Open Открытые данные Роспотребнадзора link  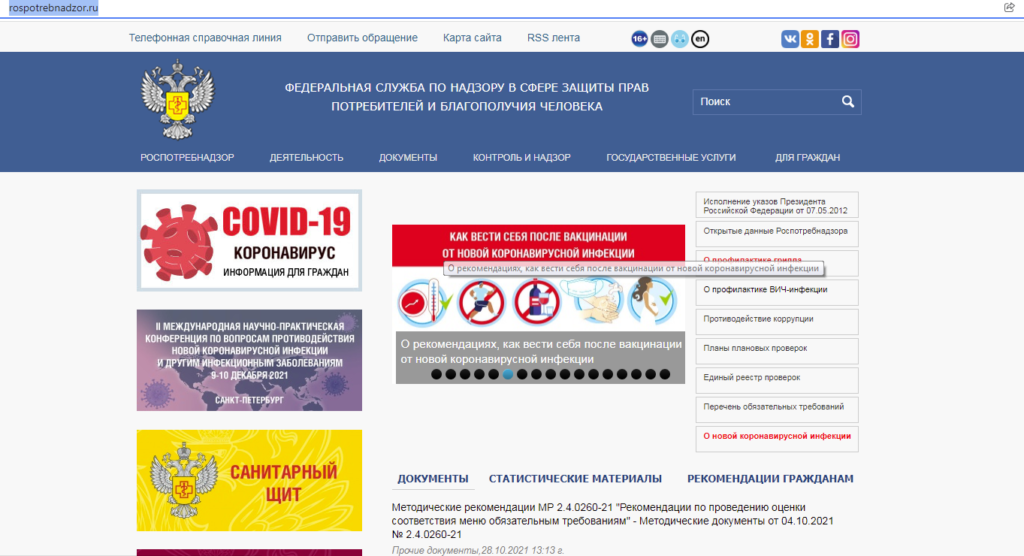pyautogui.click(x=776, y=234)
